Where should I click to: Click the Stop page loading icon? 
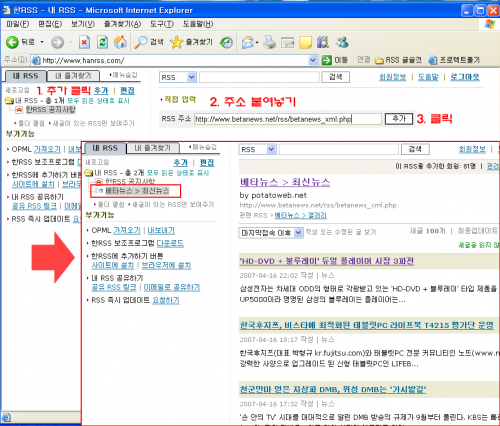[84, 42]
